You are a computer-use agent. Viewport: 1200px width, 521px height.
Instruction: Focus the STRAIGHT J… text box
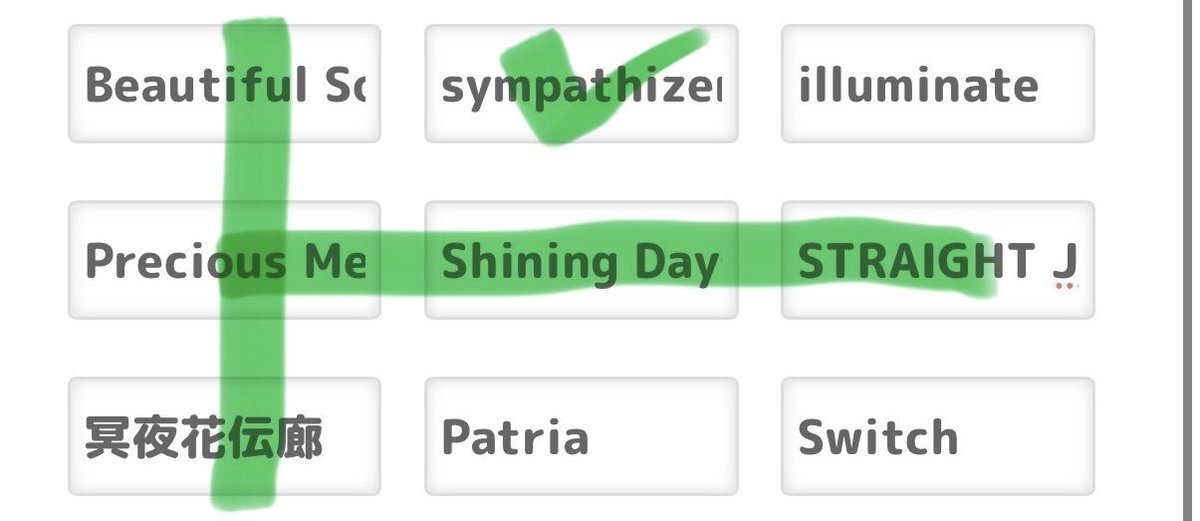click(x=938, y=260)
